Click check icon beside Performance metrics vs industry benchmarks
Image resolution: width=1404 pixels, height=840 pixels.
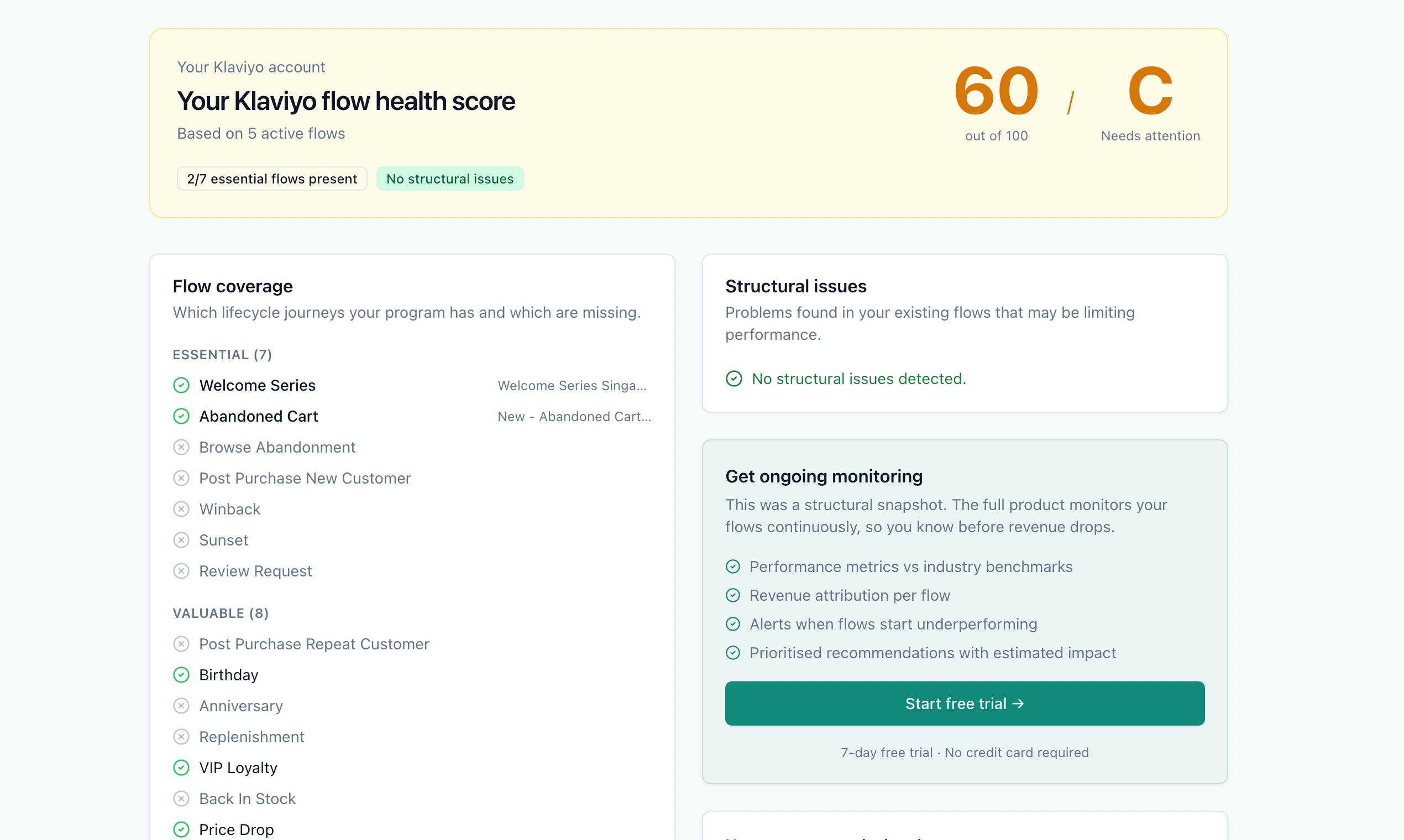733,566
